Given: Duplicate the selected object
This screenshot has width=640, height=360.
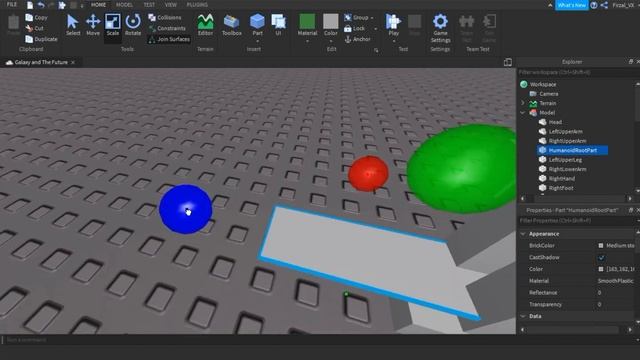Looking at the screenshot, I should click(x=41, y=39).
